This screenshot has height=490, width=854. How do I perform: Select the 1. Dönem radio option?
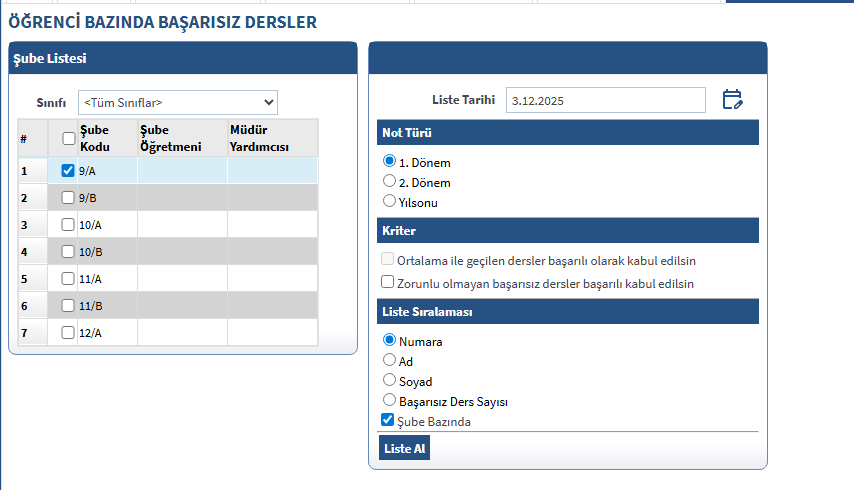click(x=390, y=161)
